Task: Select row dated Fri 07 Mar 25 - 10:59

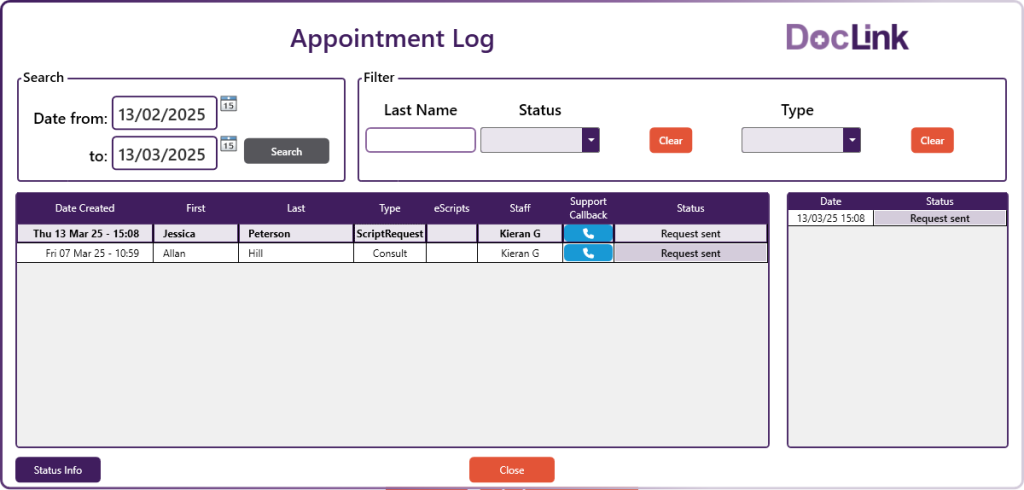Action: [392, 253]
